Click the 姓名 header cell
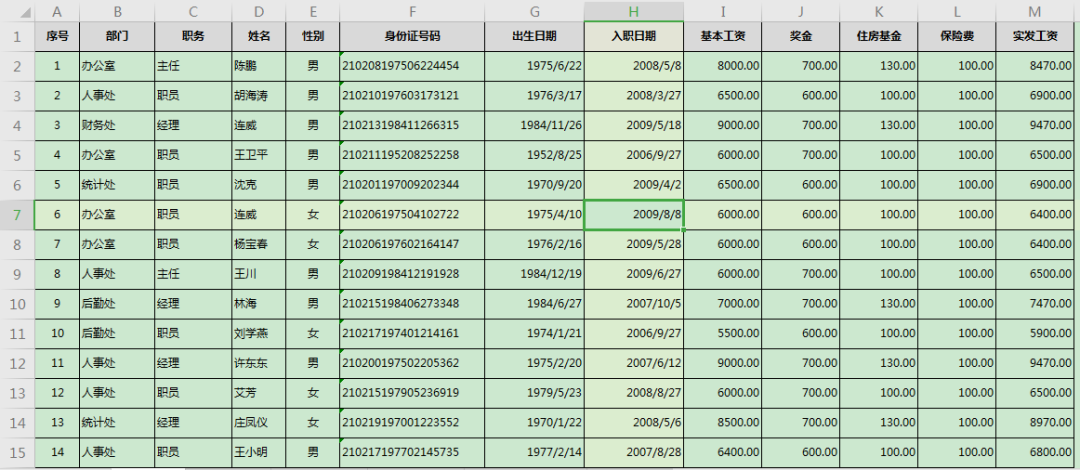The height and width of the screenshot is (470, 1080). tap(259, 37)
